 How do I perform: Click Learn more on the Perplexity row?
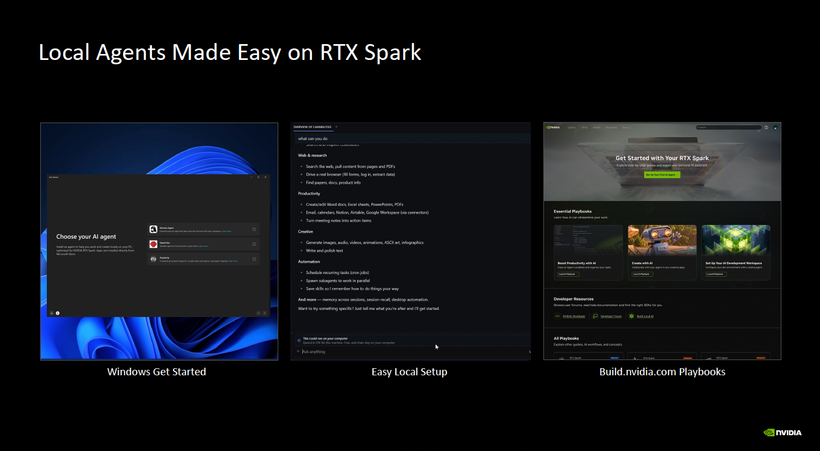[233, 261]
